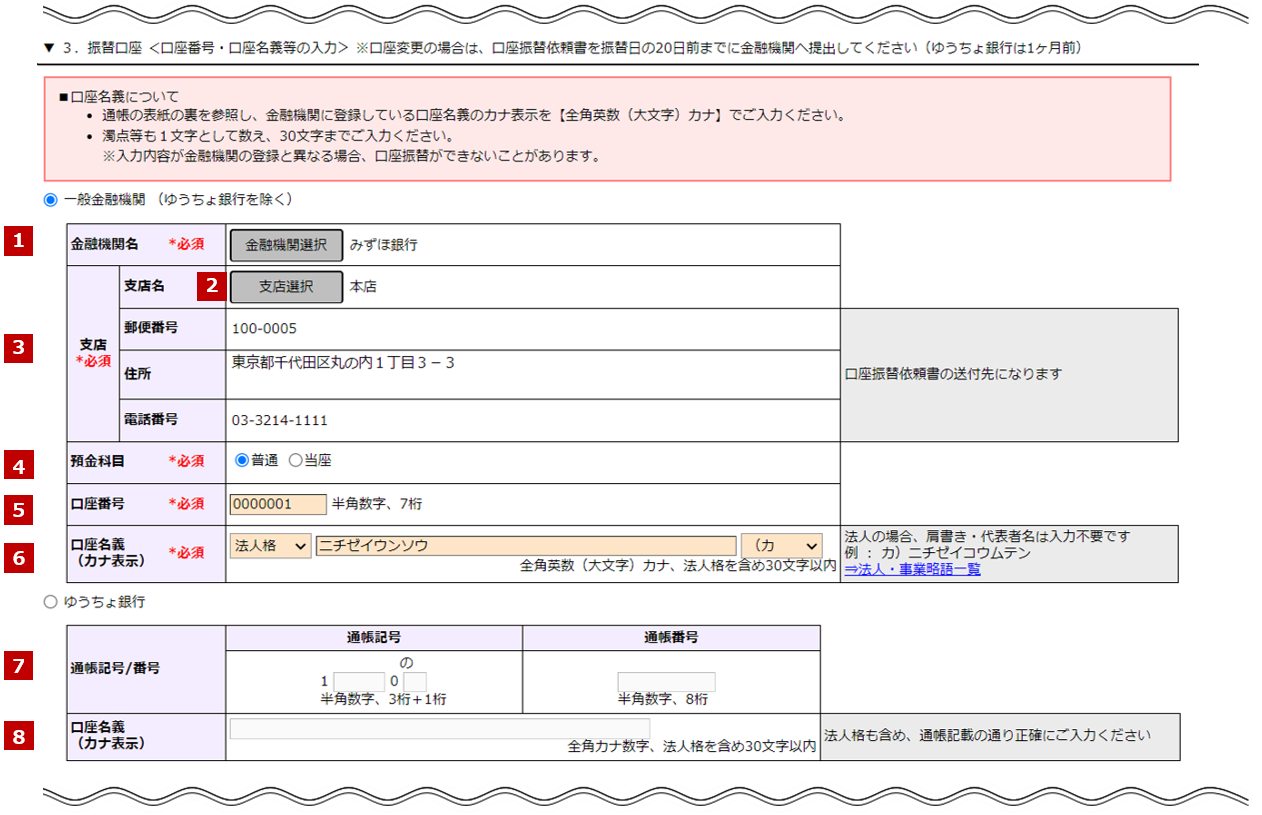Select the 一般金融機関 radio button
1262x815 pixels.
(51, 200)
